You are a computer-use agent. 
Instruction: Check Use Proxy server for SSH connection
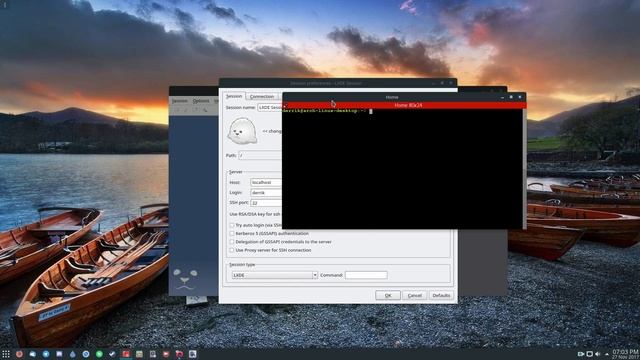tap(232, 250)
